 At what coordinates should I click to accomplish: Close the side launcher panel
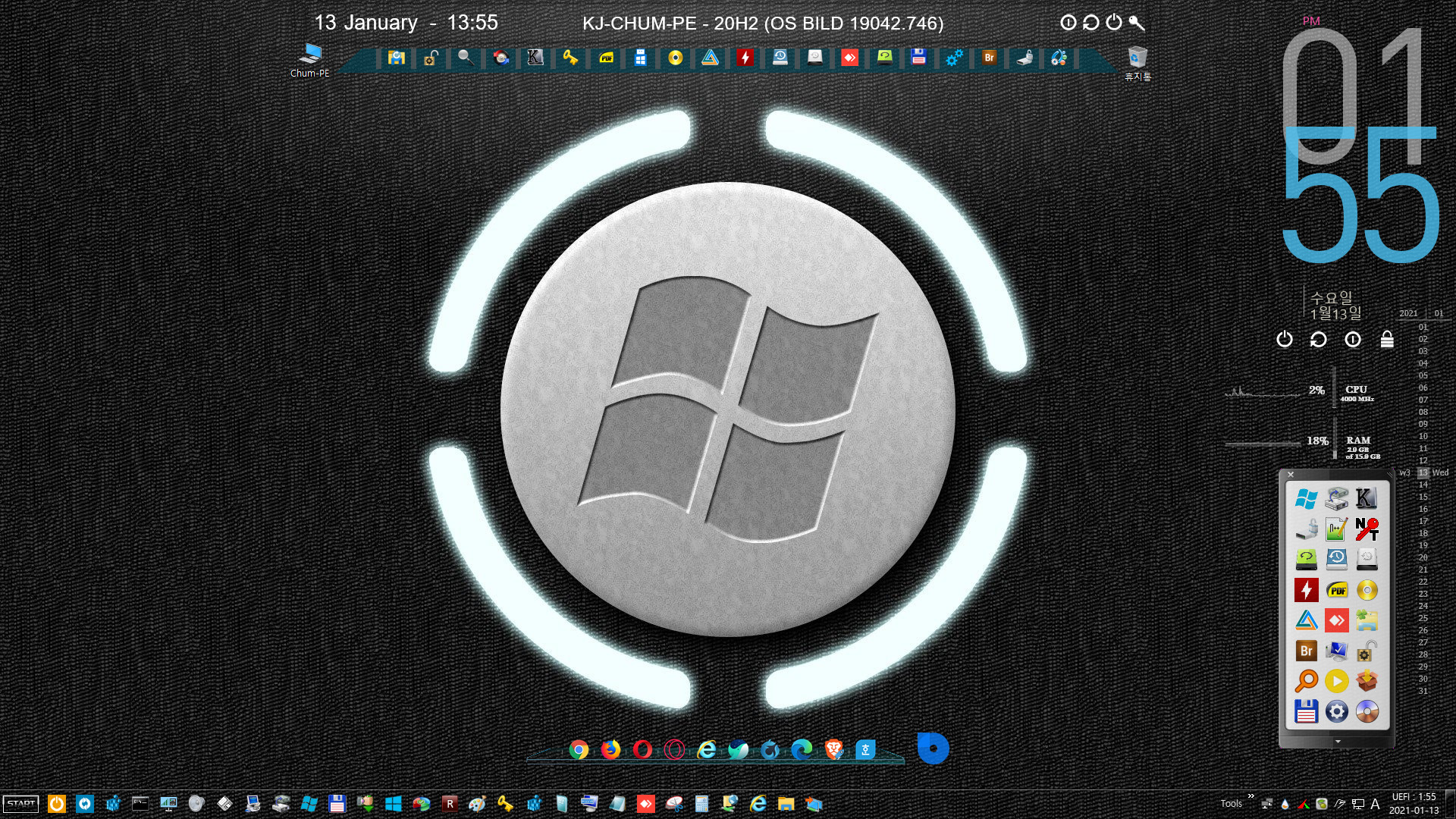pos(1291,475)
